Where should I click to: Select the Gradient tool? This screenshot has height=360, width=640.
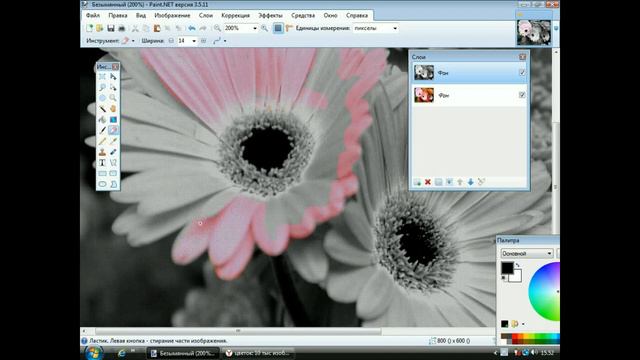pyautogui.click(x=113, y=120)
